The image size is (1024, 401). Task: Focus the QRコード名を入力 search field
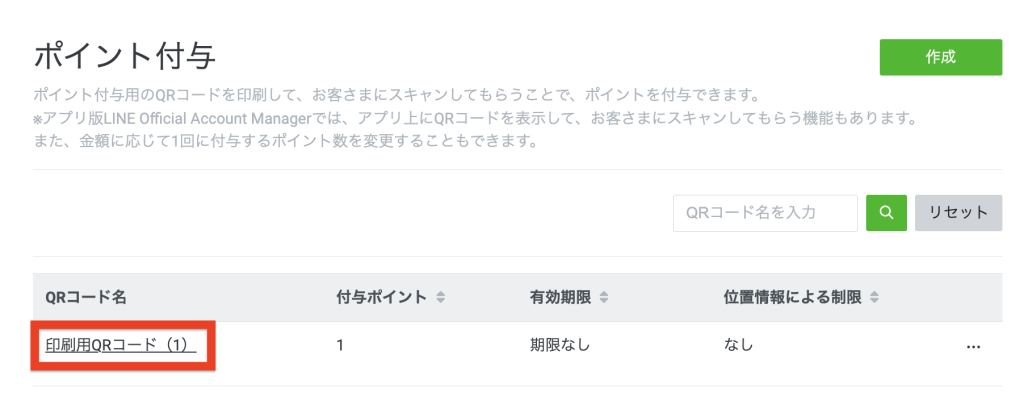pyautogui.click(x=765, y=213)
